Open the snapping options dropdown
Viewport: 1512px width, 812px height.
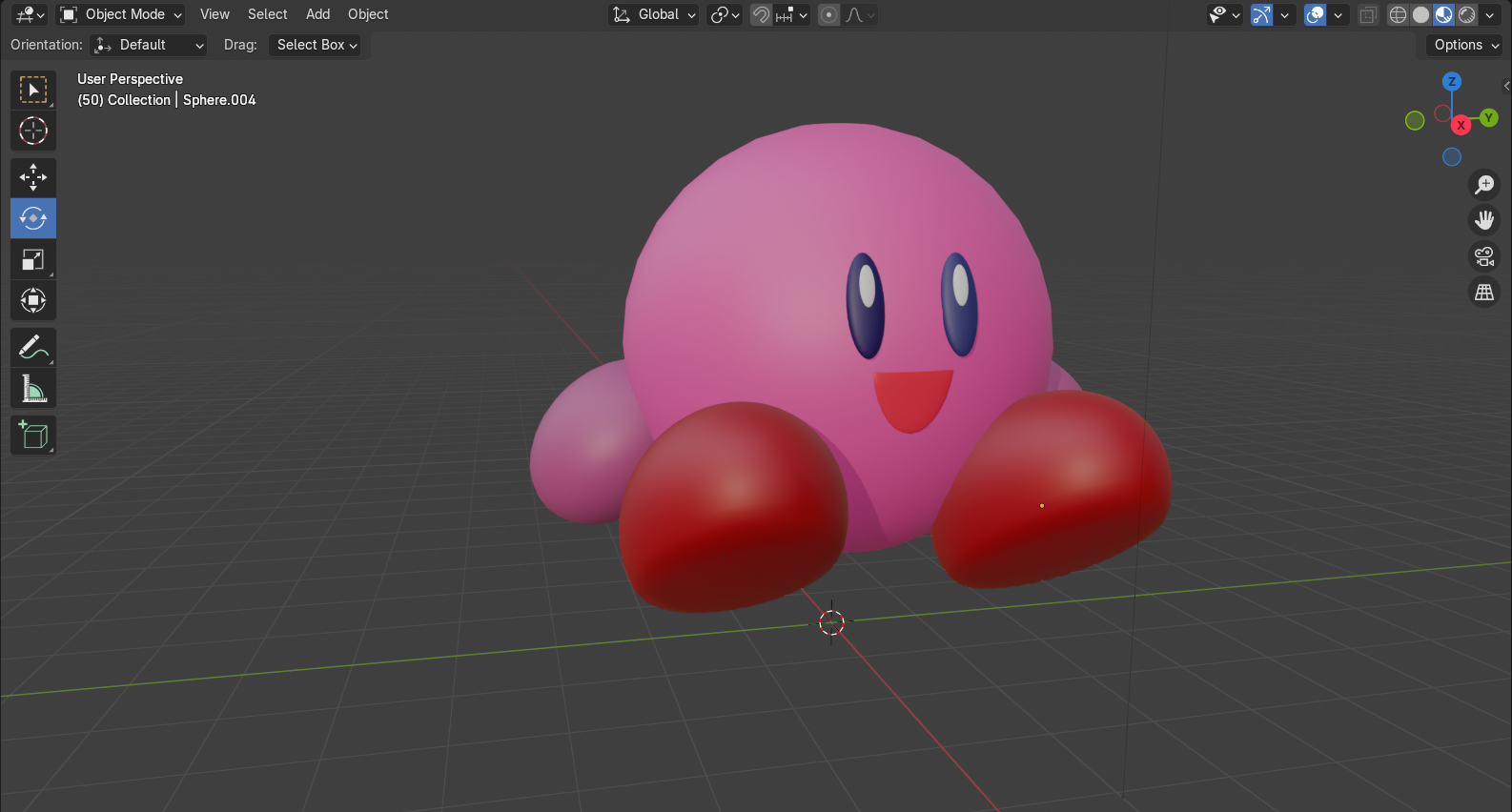point(792,14)
